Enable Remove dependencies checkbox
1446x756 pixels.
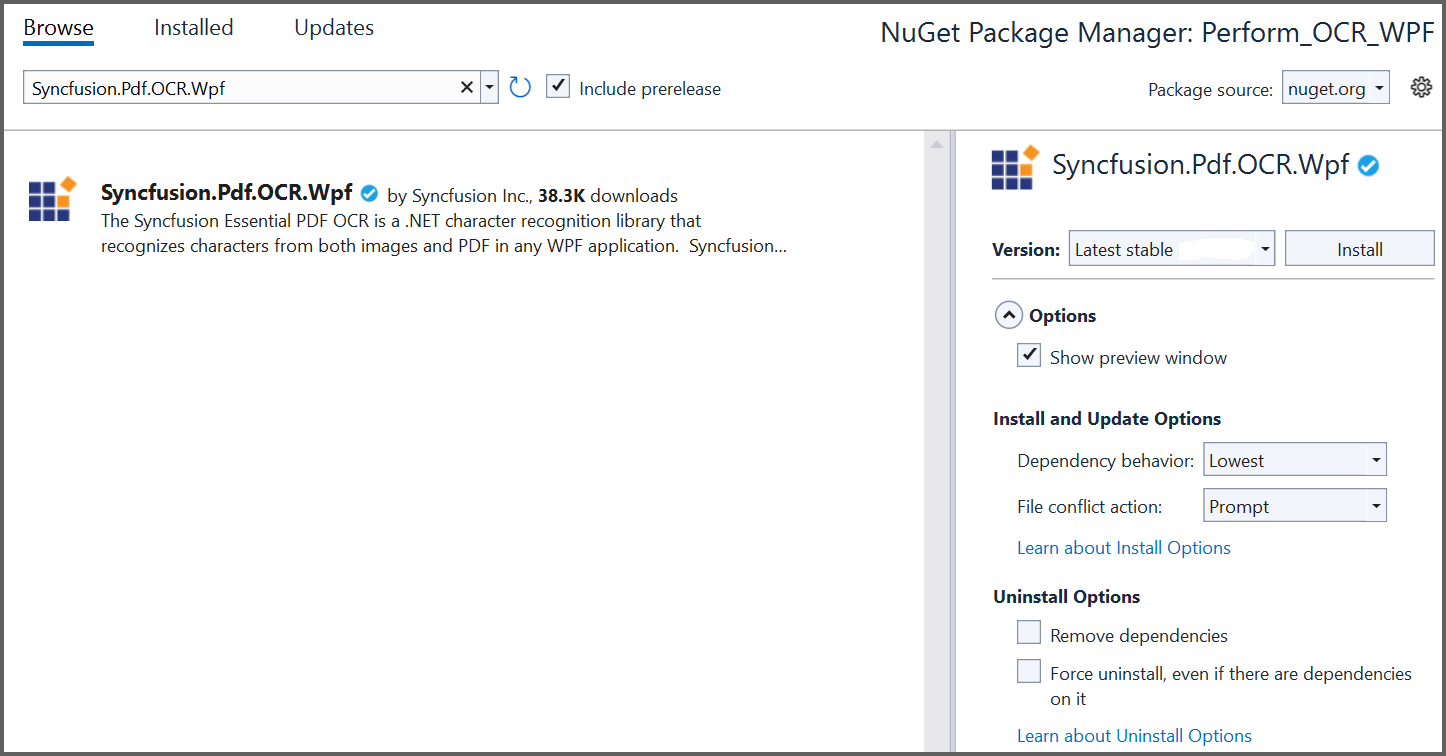point(1029,633)
